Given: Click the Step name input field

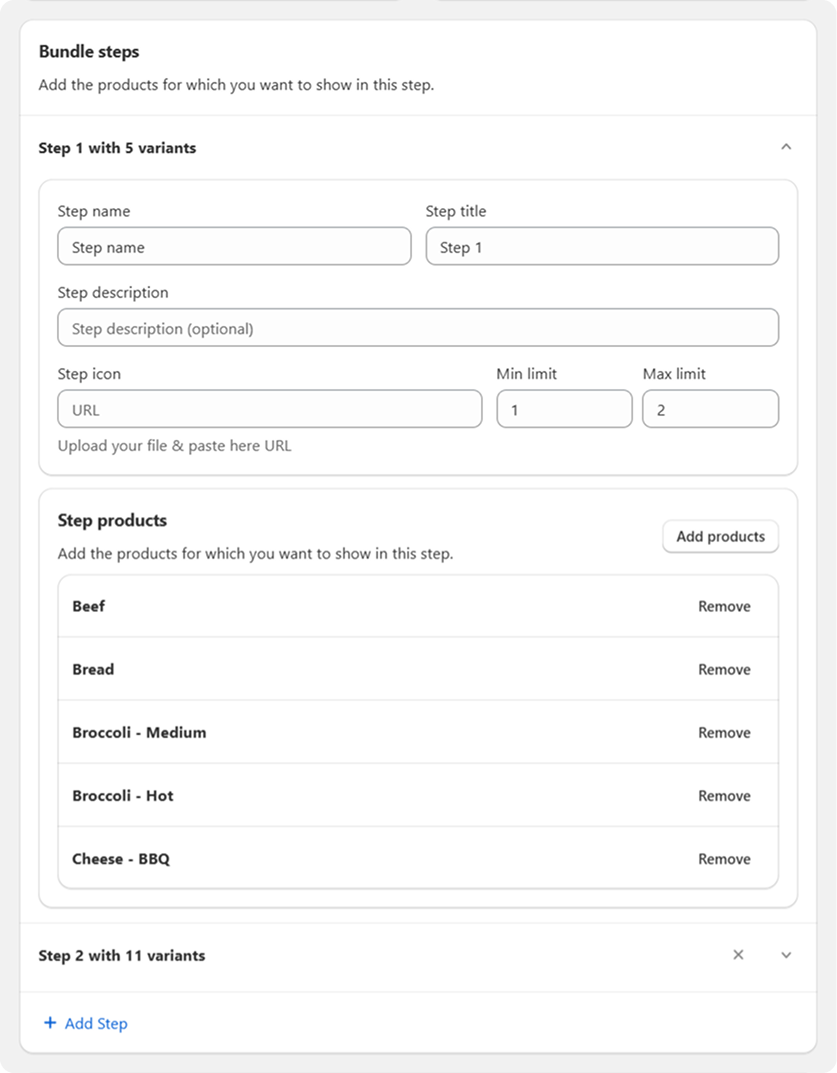Looking at the screenshot, I should [x=234, y=247].
